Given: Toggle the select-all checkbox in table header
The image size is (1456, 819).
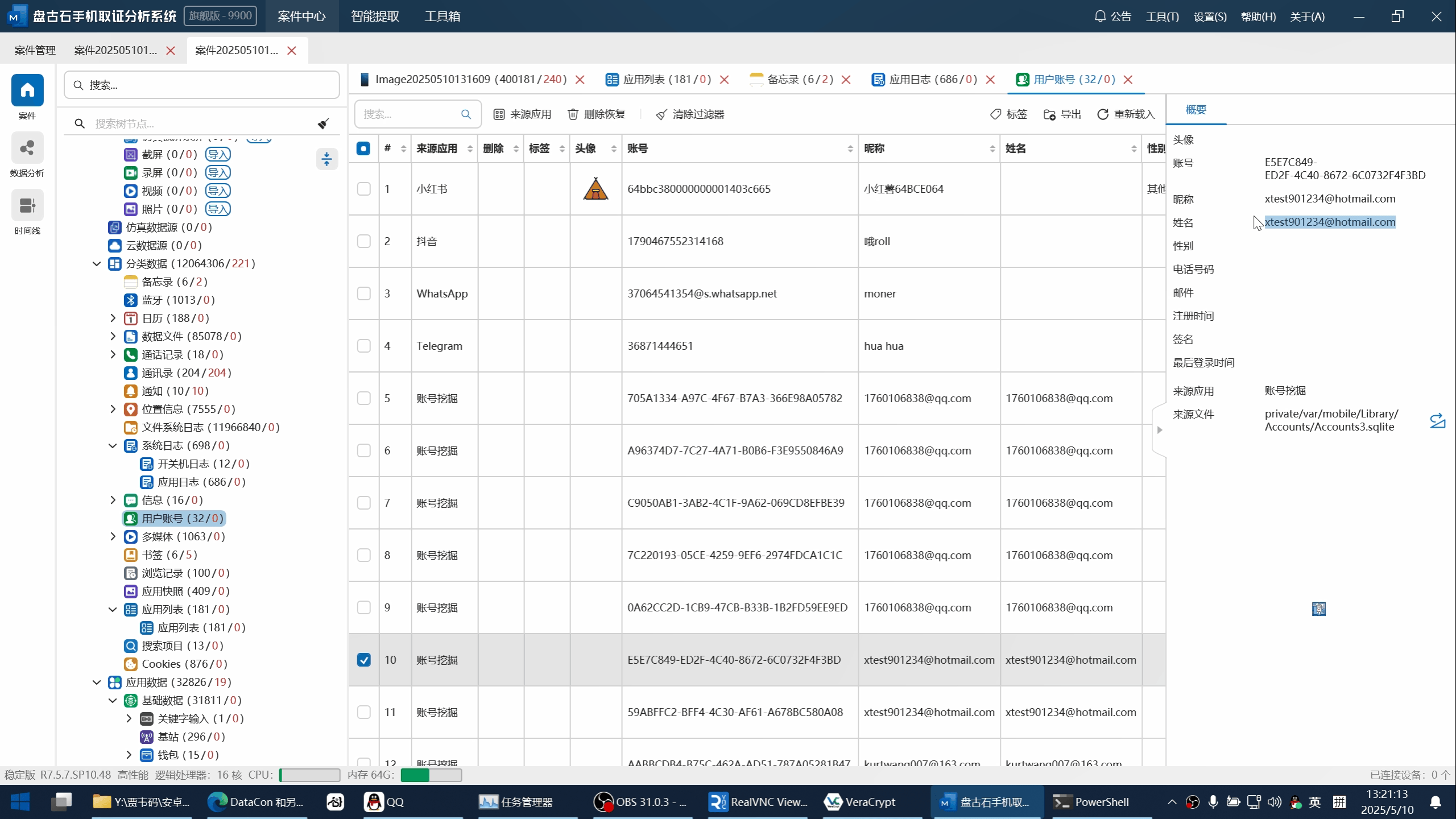Looking at the screenshot, I should pos(363,148).
